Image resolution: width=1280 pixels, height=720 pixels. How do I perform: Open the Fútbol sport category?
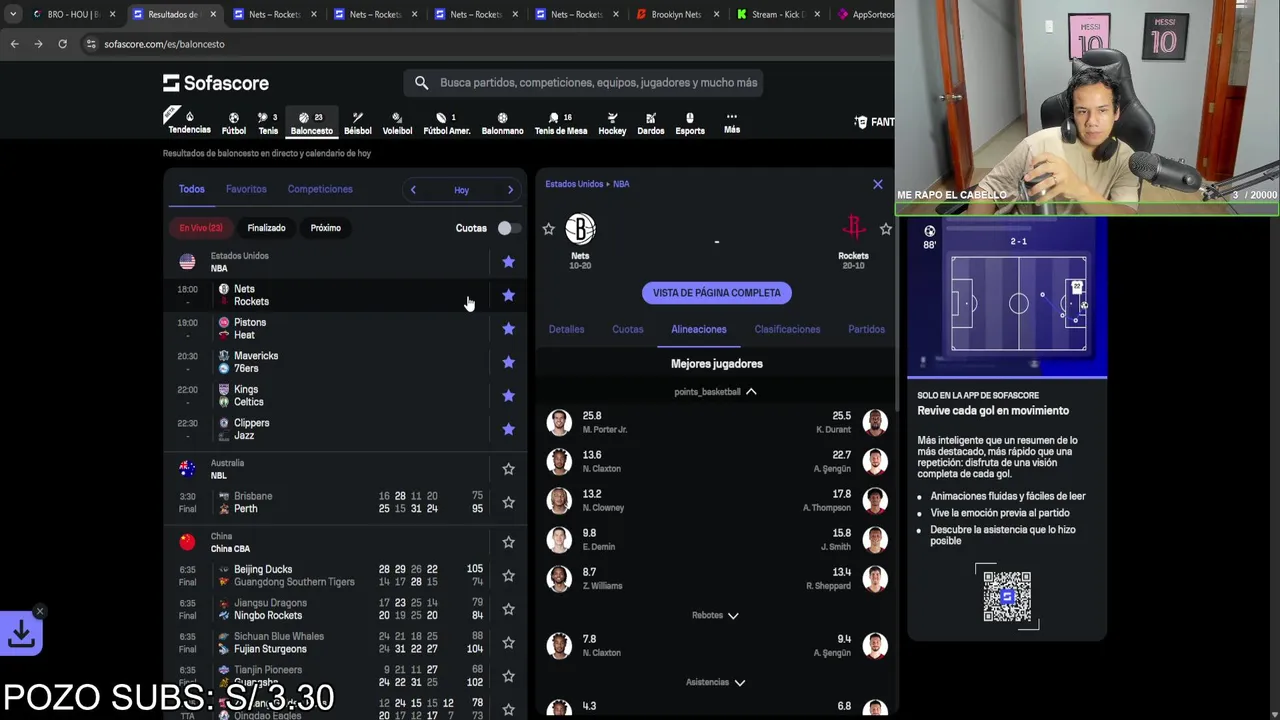(233, 123)
